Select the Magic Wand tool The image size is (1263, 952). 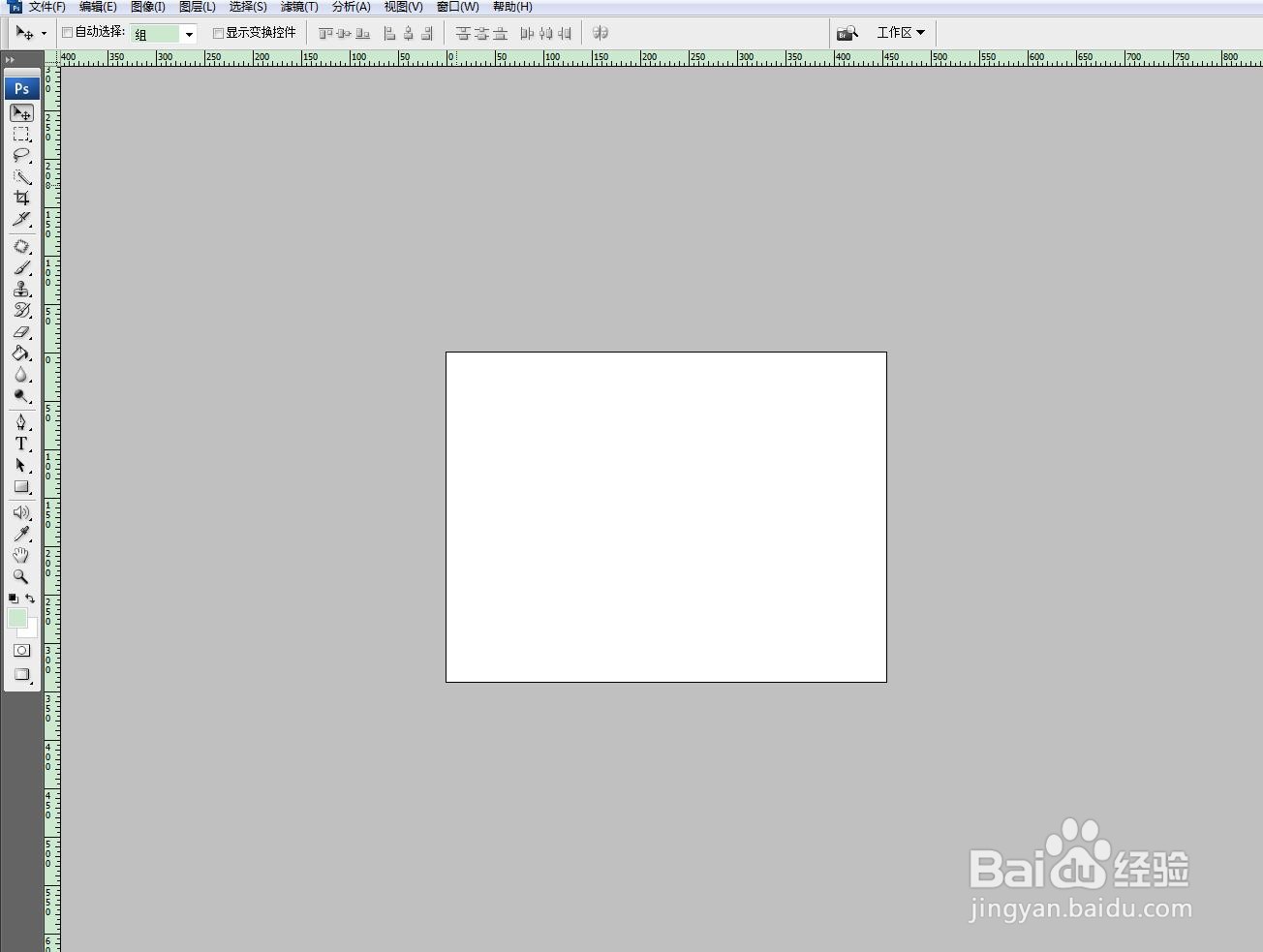(21, 177)
